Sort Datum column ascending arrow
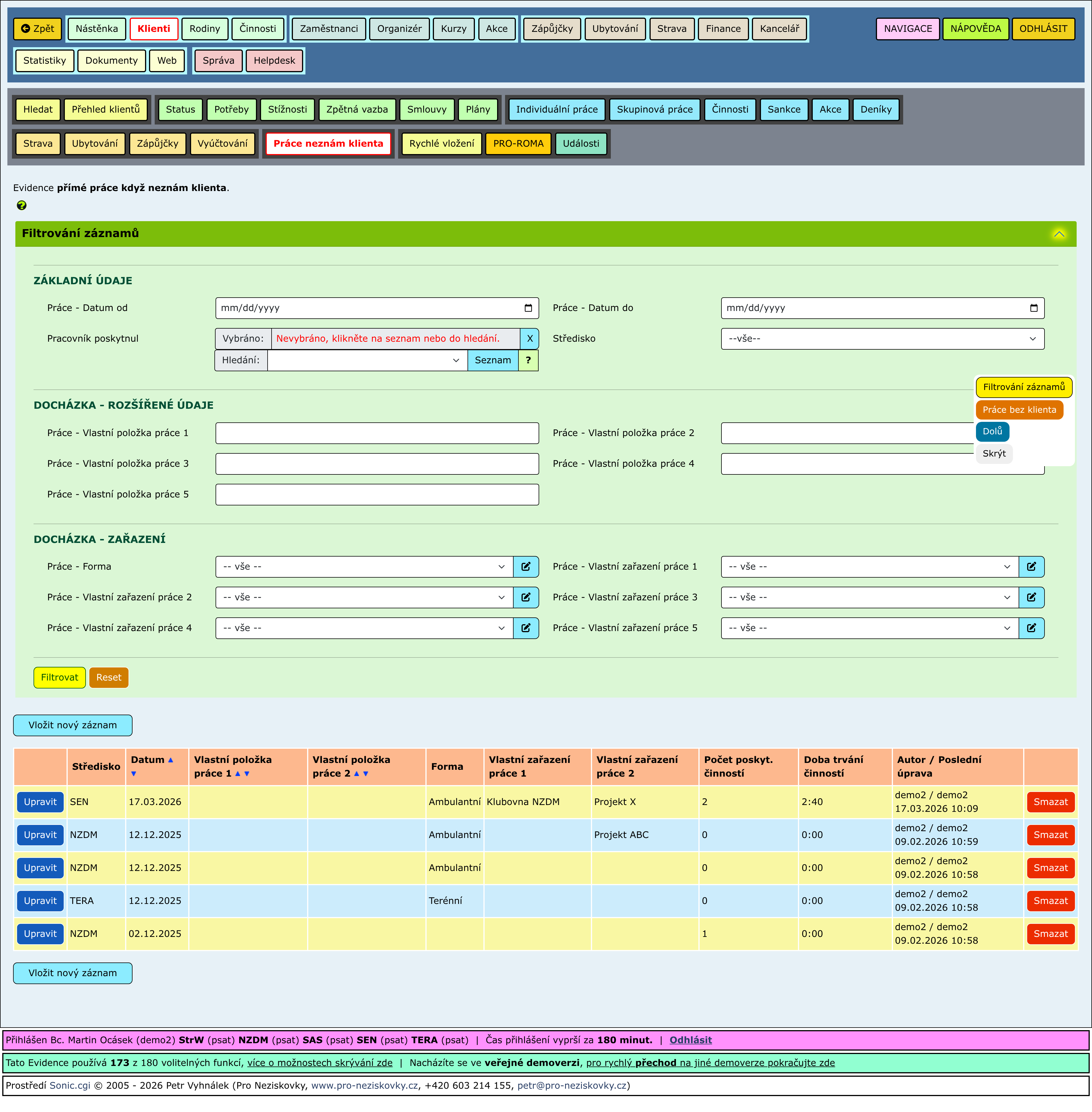The height and width of the screenshot is (1112, 1092). click(170, 760)
